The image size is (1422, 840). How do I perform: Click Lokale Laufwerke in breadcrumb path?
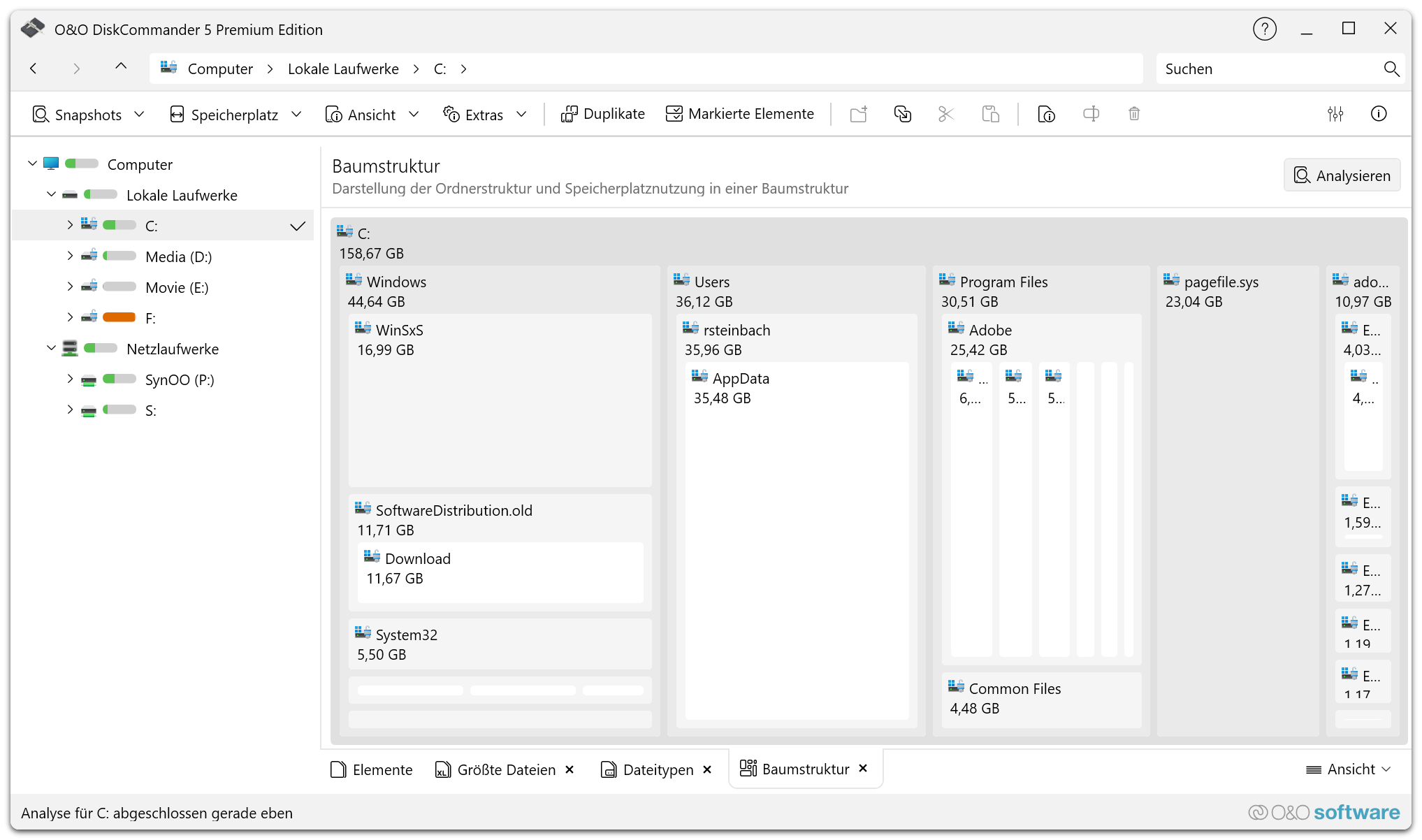tap(343, 68)
